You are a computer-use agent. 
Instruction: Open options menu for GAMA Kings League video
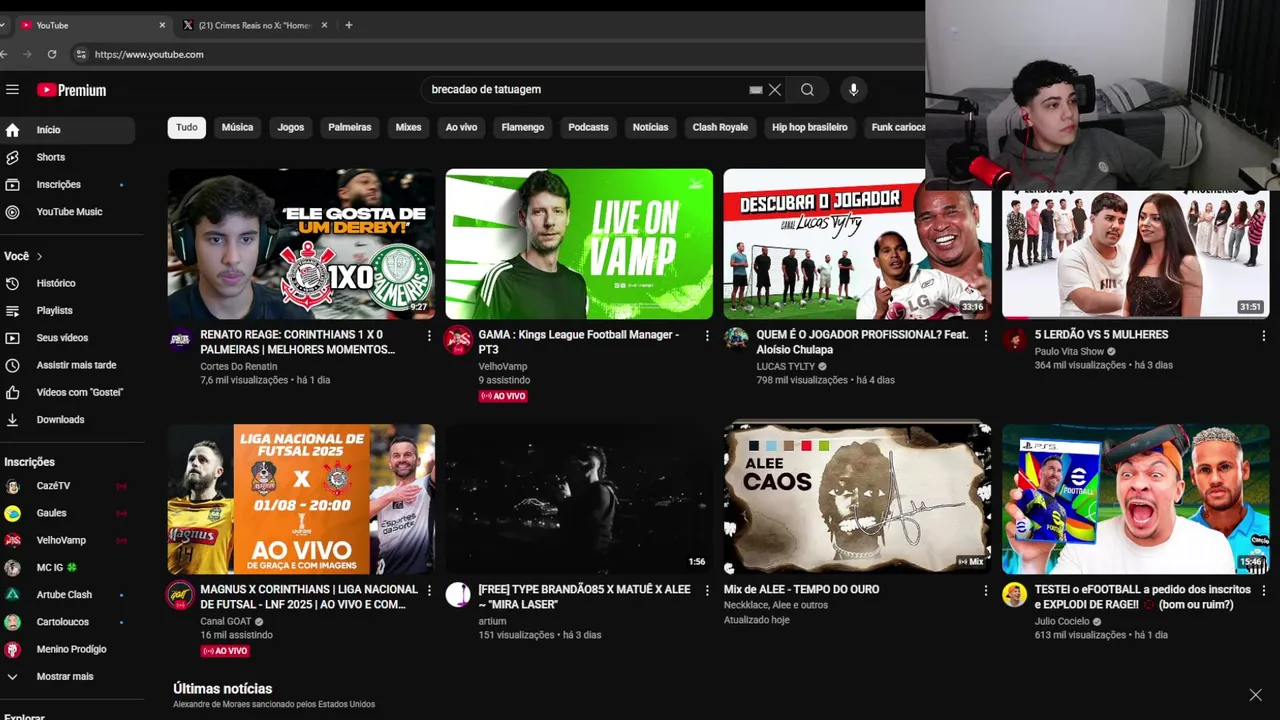[707, 336]
